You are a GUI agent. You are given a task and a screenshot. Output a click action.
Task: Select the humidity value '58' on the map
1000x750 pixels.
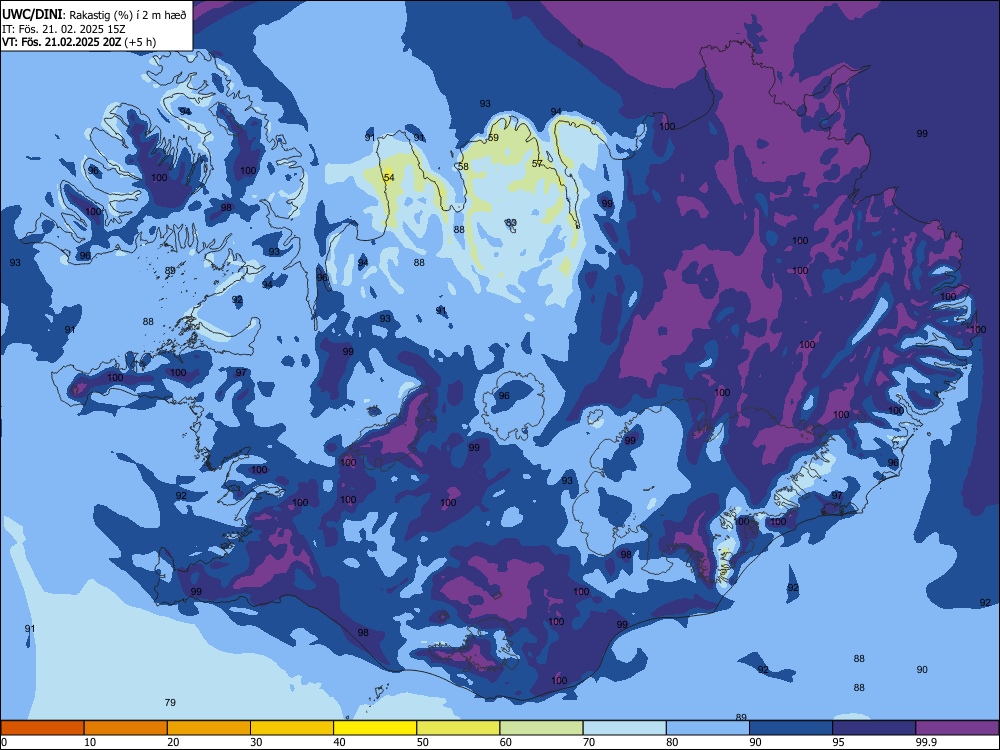pos(463,166)
